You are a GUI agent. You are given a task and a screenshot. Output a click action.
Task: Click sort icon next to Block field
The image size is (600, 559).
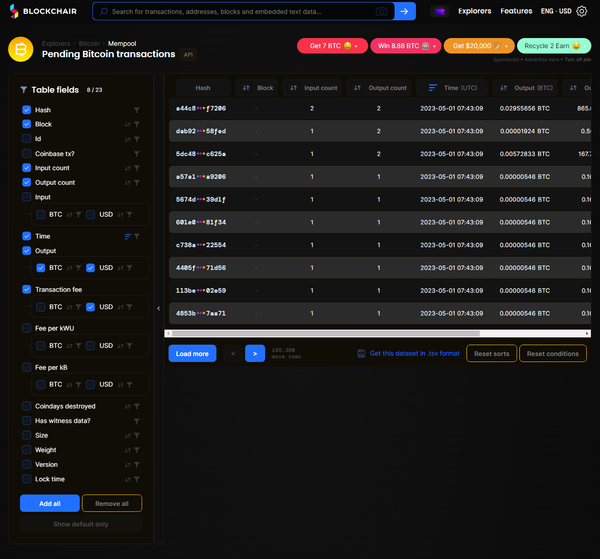(x=128, y=125)
